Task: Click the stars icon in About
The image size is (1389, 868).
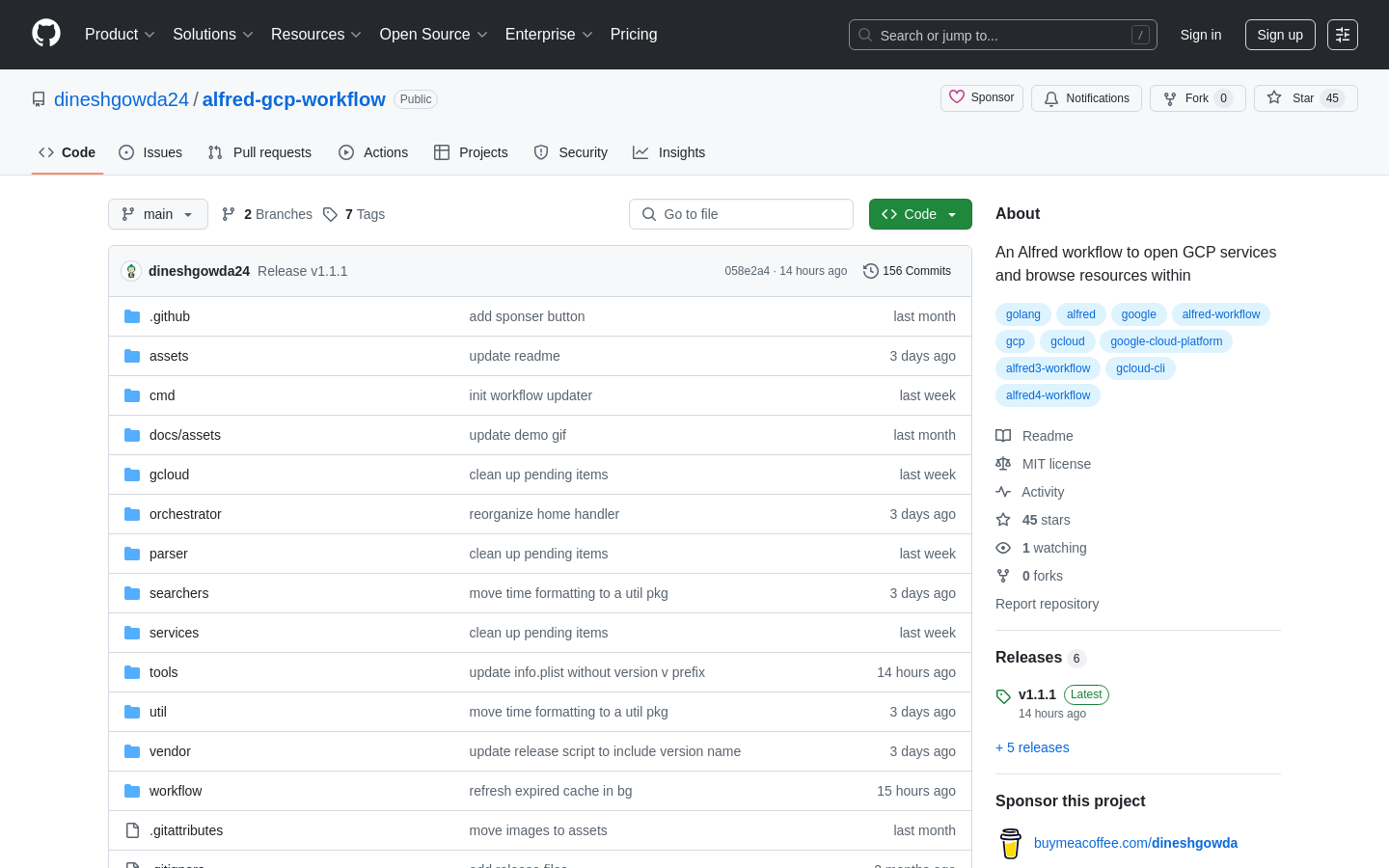Action: [x=1003, y=520]
